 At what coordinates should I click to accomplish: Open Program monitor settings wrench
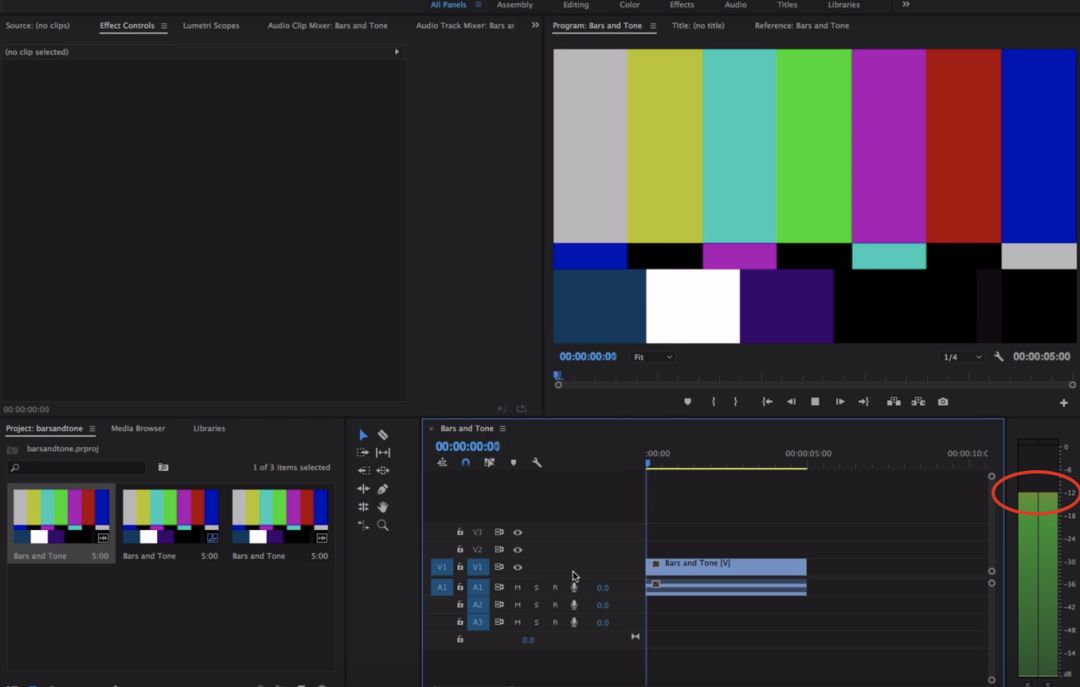[x=999, y=357]
